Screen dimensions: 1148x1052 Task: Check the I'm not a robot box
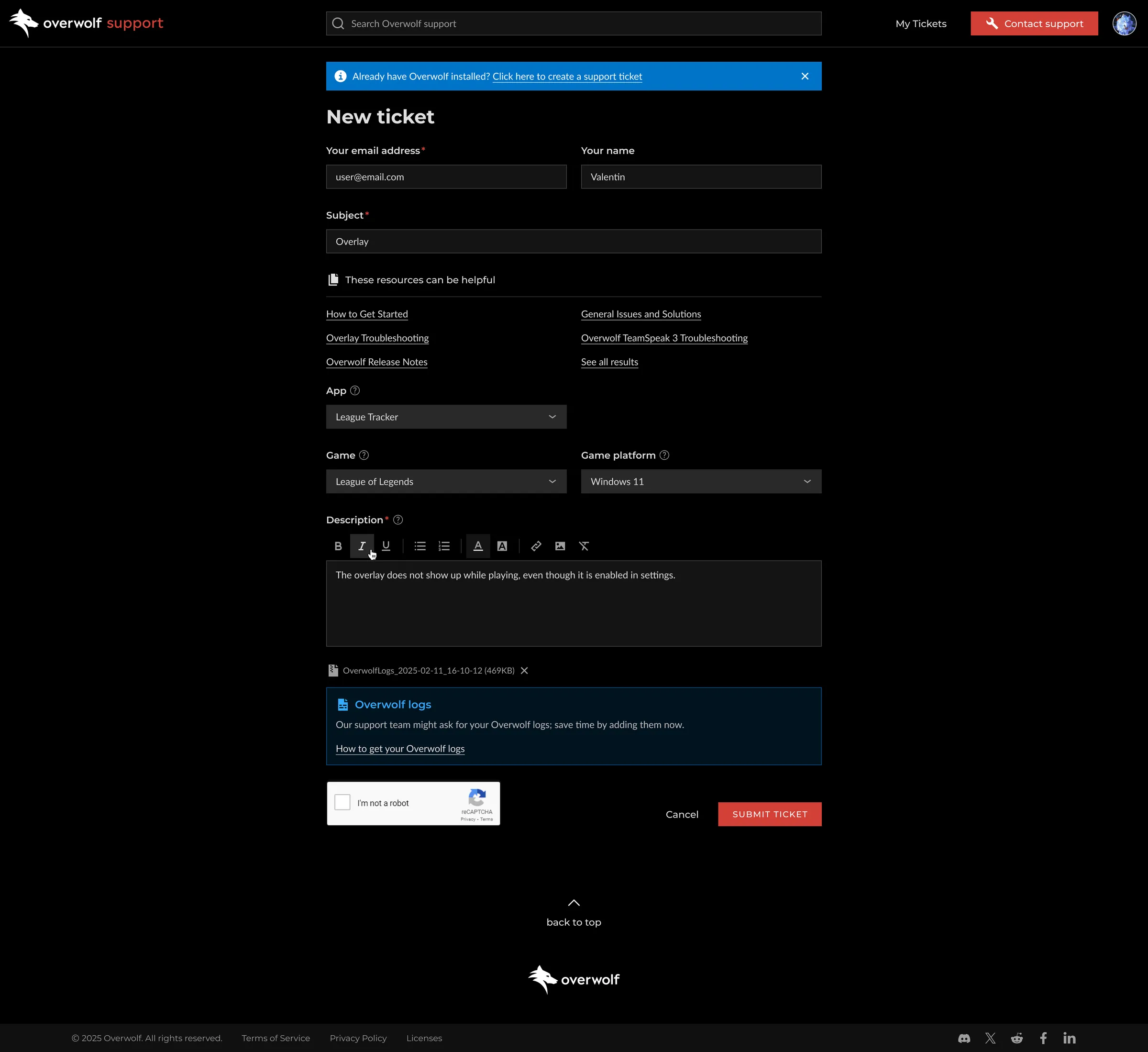pos(342,803)
